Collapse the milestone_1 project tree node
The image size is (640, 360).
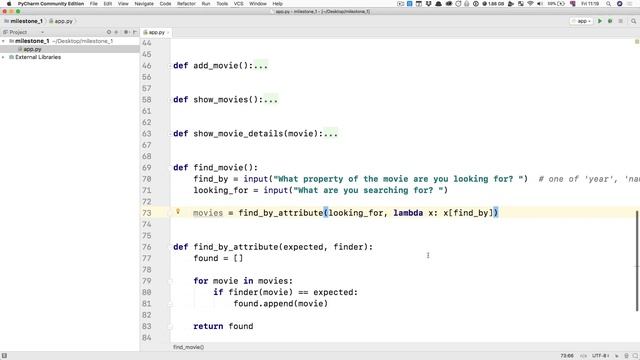4,41
